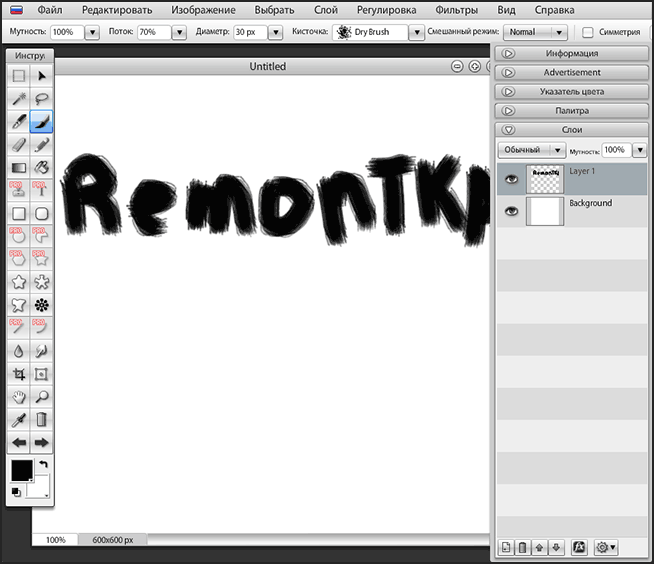The image size is (654, 564).
Task: Select the Eraser tool
Action: click(18, 145)
